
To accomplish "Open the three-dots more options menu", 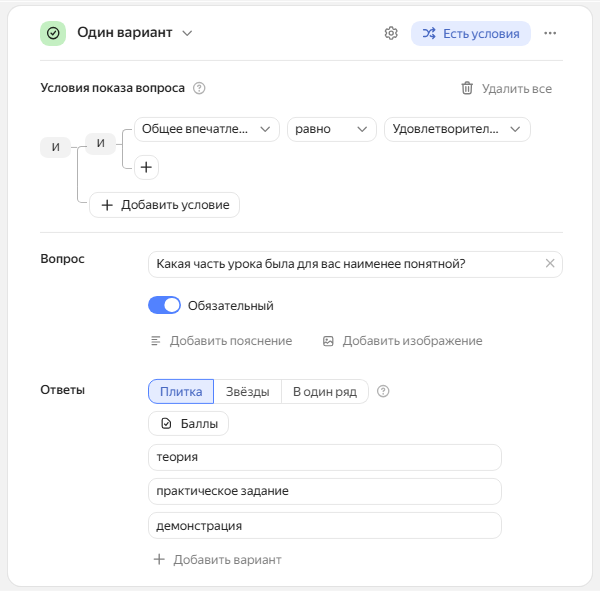I will pyautogui.click(x=550, y=33).
